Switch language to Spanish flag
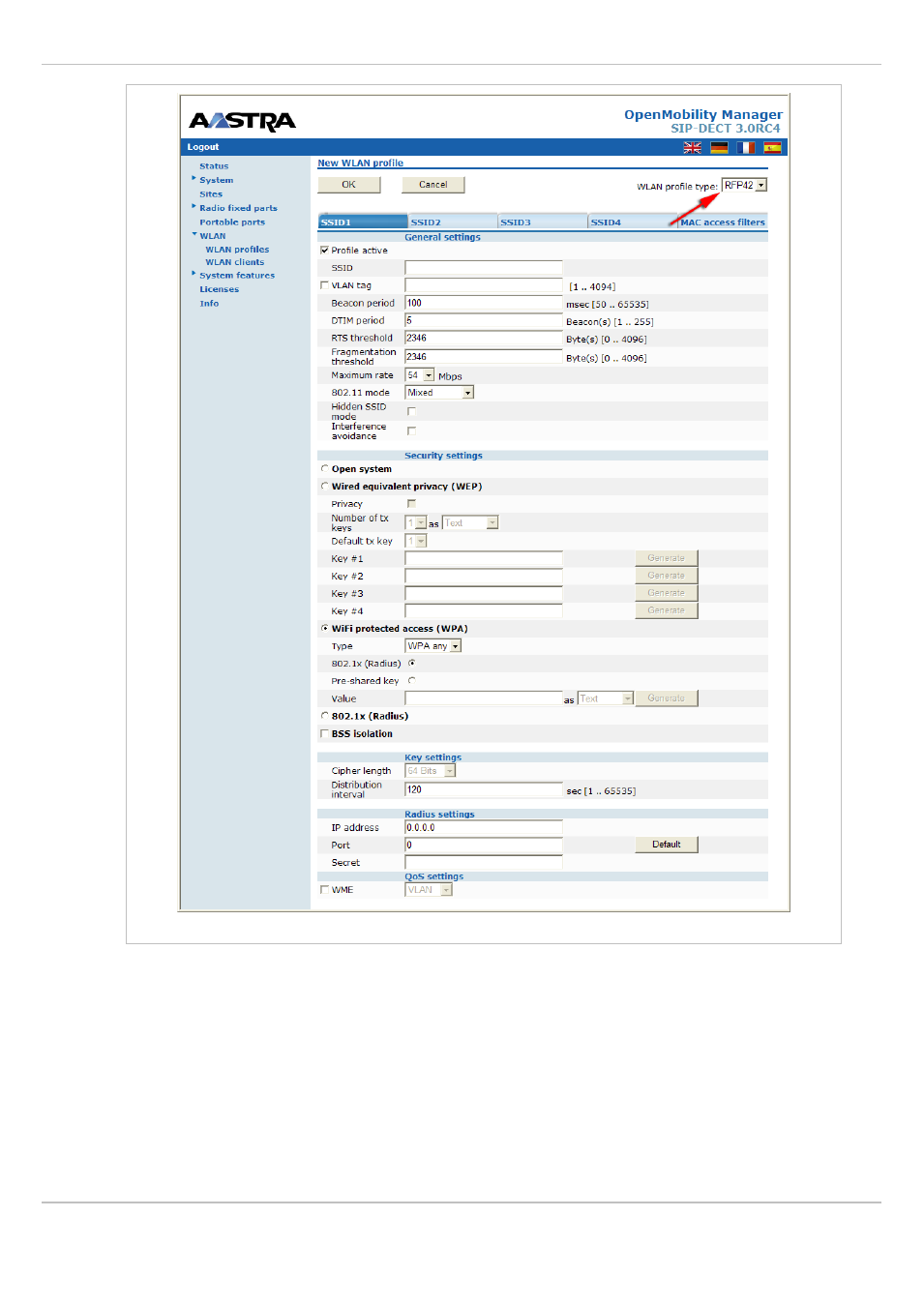This screenshot has width=924, height=1306. click(x=772, y=148)
